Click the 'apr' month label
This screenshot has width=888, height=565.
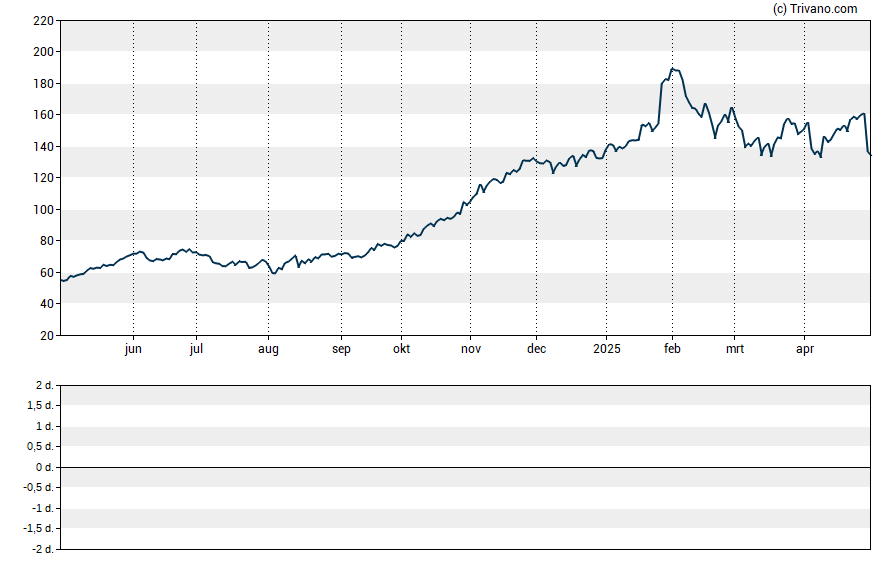(805, 349)
